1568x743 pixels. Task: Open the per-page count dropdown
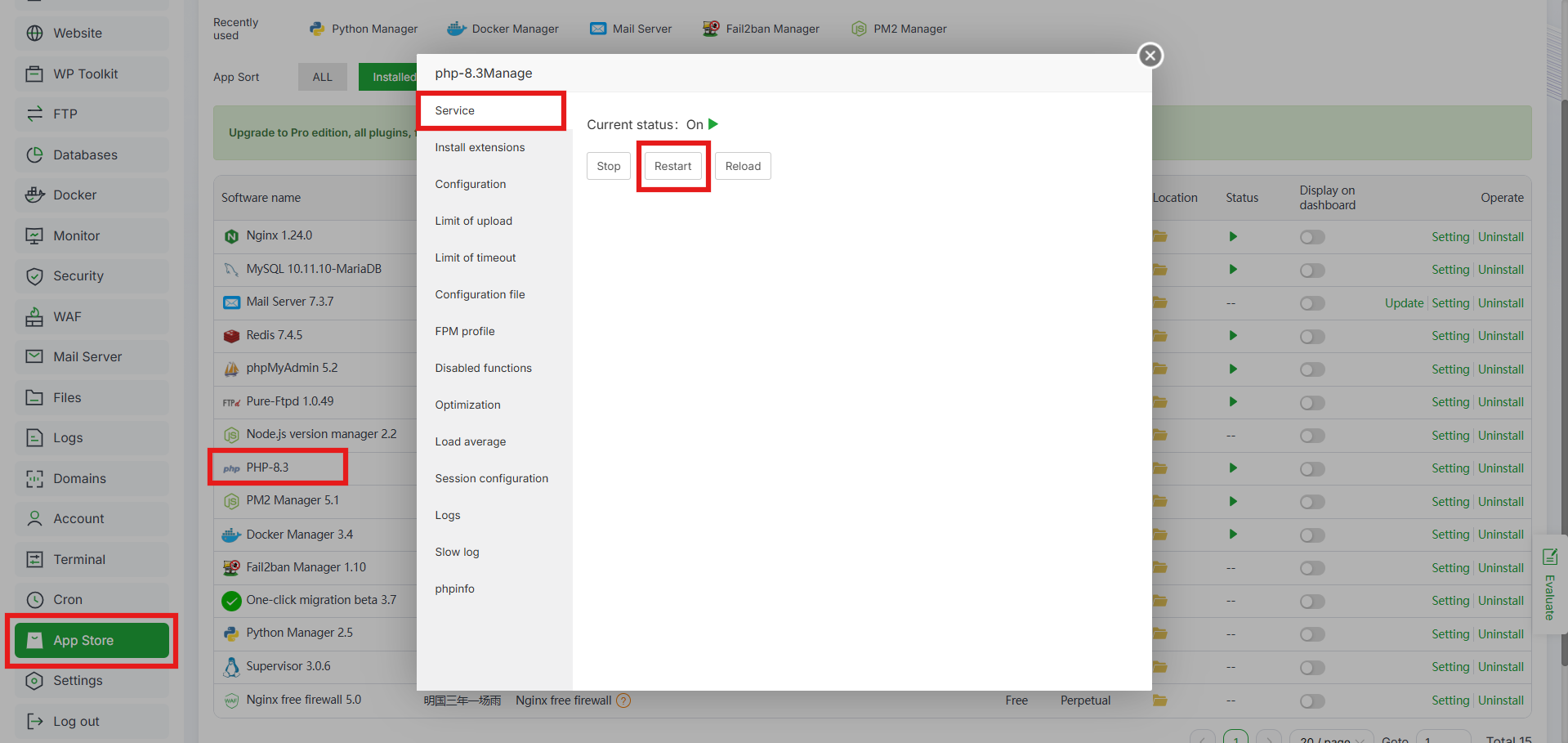(x=1331, y=738)
